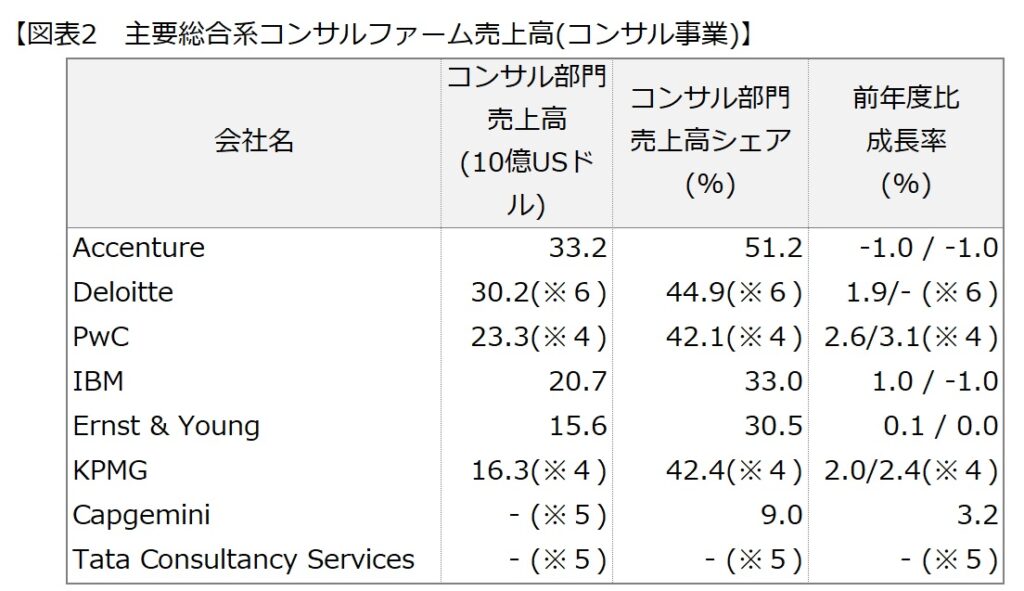Click the Capgemini row label
1024x591 pixels.
pyautogui.click(x=141, y=516)
